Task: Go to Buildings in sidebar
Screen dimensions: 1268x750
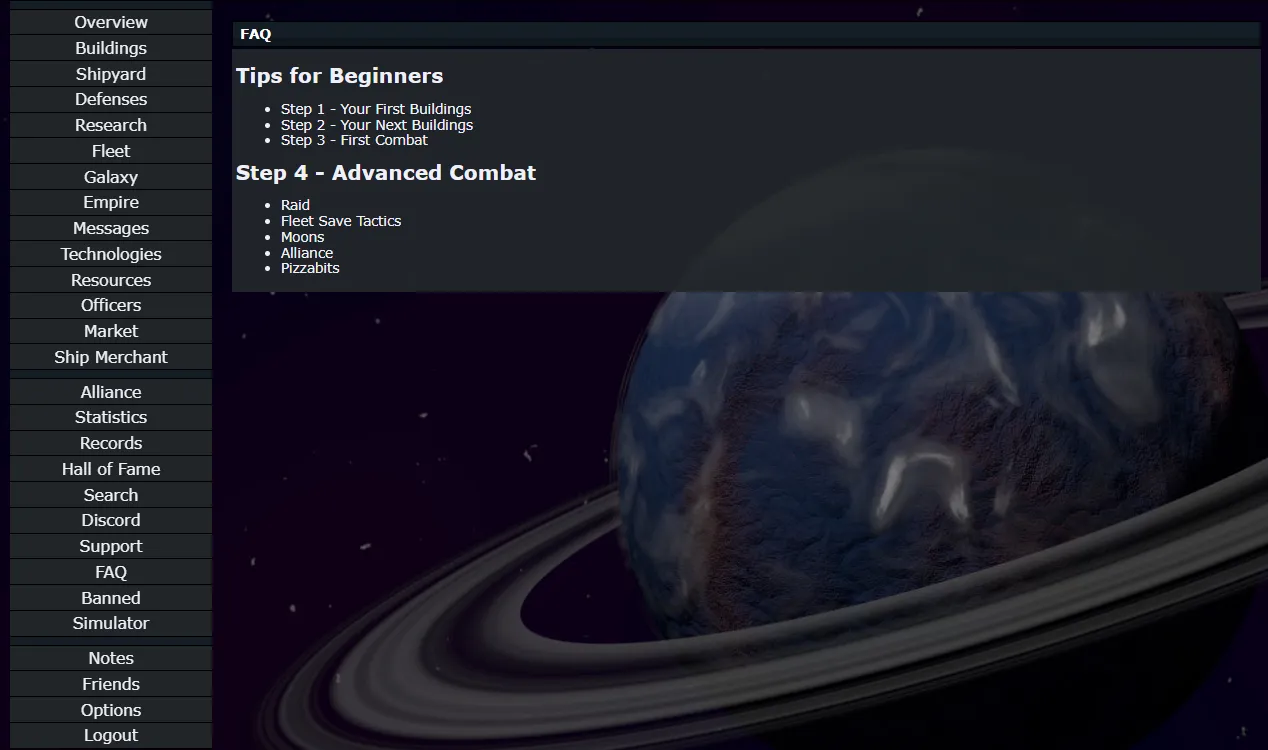Action: point(111,48)
